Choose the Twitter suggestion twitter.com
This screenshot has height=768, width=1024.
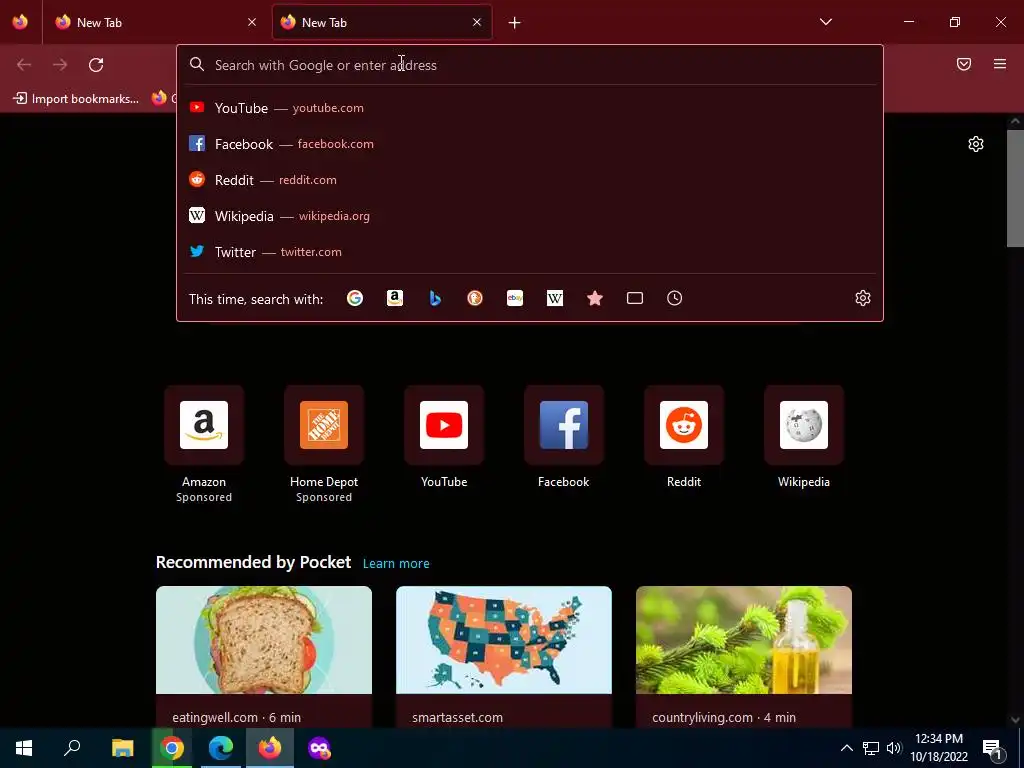[x=530, y=251]
